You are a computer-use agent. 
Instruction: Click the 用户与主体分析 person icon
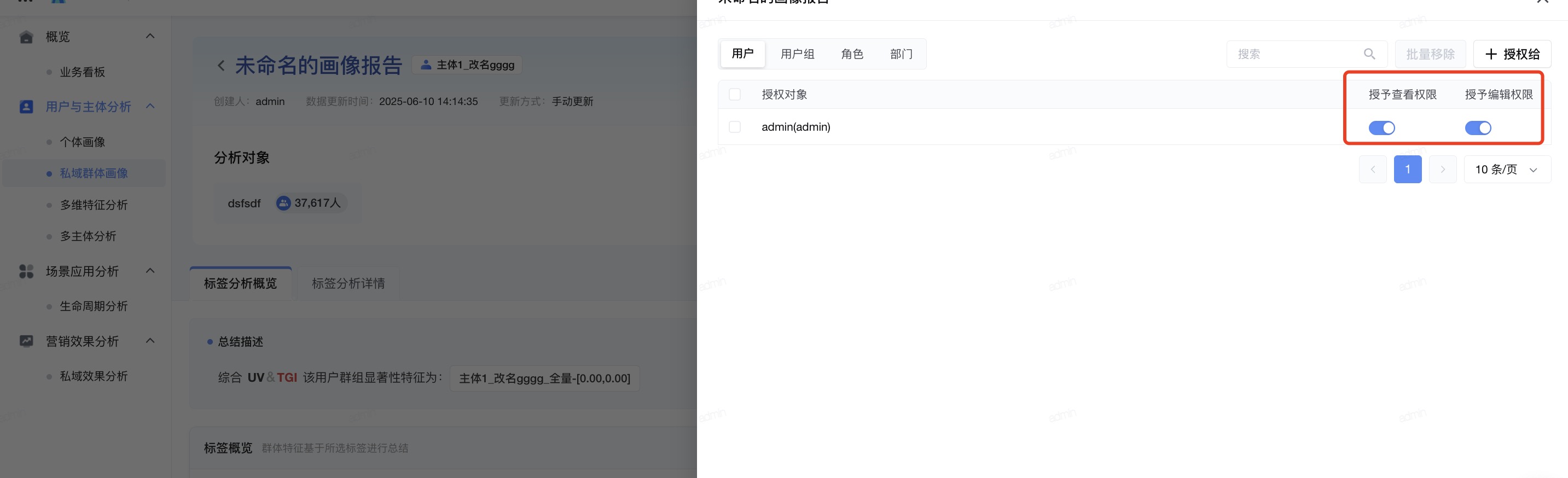(x=26, y=107)
